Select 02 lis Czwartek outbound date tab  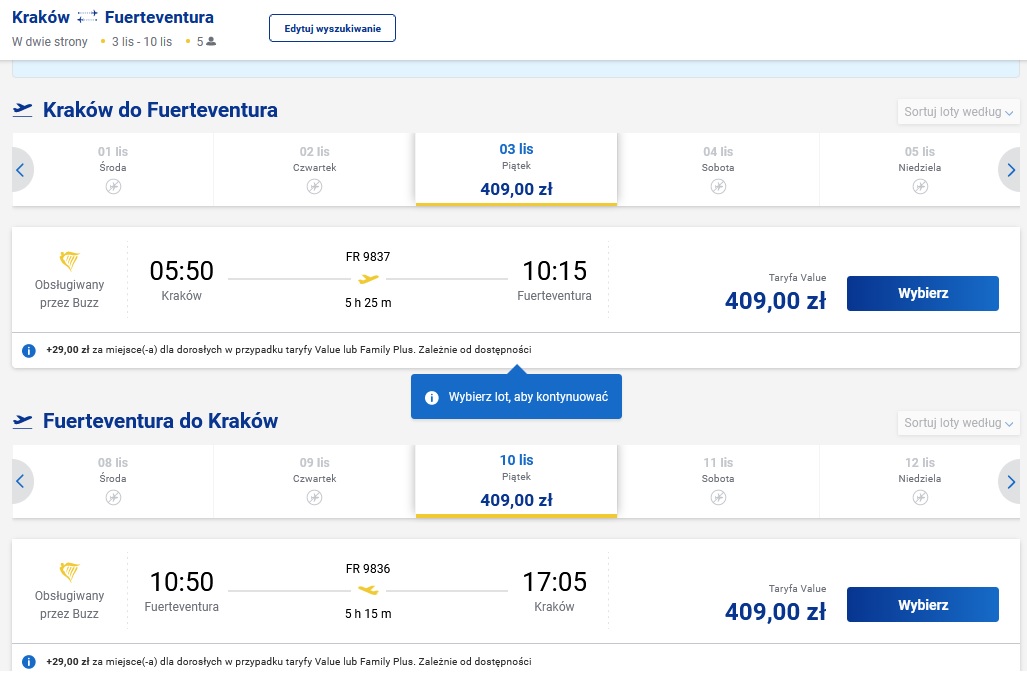314,170
